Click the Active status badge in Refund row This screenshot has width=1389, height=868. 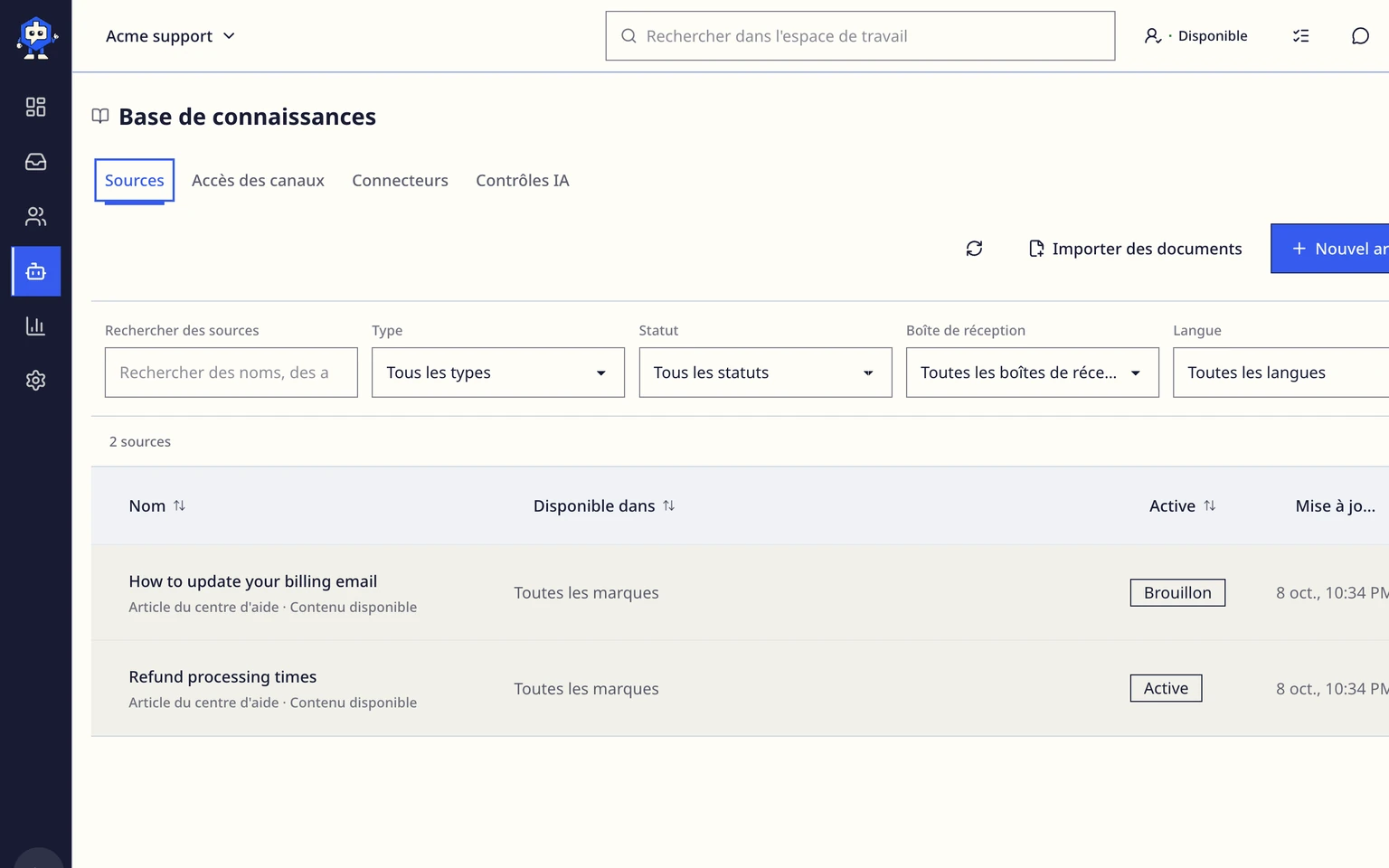coord(1167,689)
